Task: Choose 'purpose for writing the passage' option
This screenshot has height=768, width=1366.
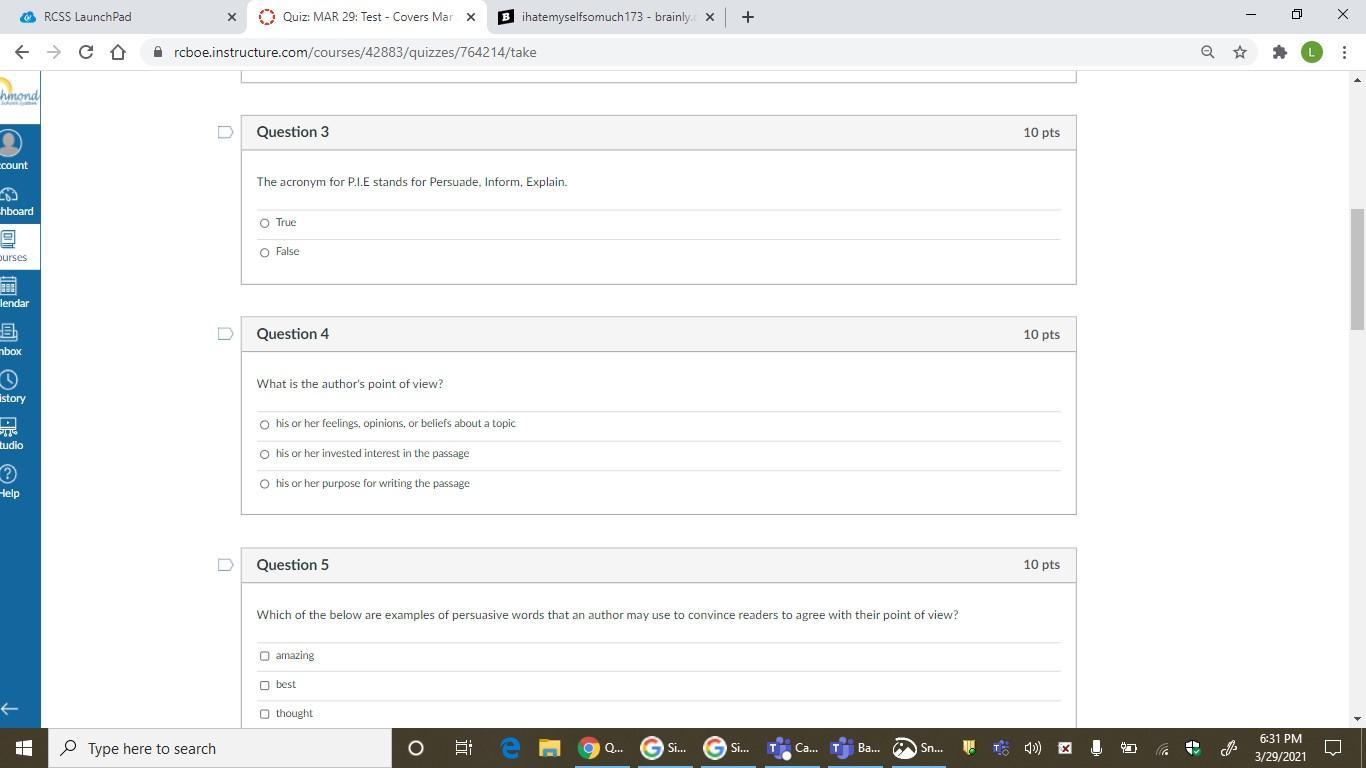Action: tap(264, 484)
